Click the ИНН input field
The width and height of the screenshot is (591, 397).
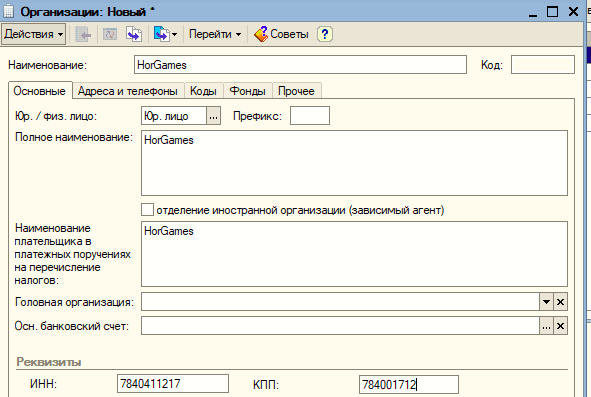[173, 384]
